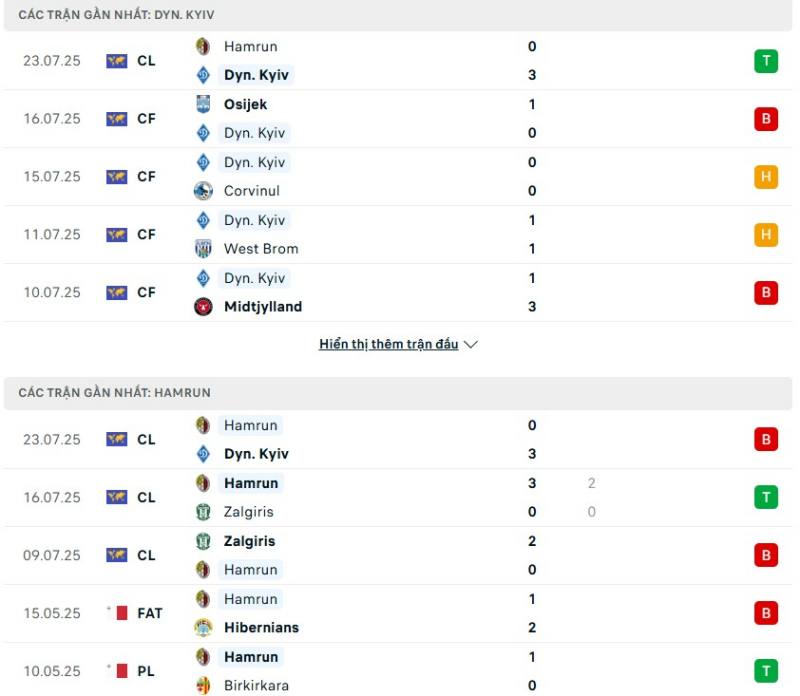Viewport: 800px width, 696px height.
Task: Click the Hibernians team crest
Action: tap(203, 628)
